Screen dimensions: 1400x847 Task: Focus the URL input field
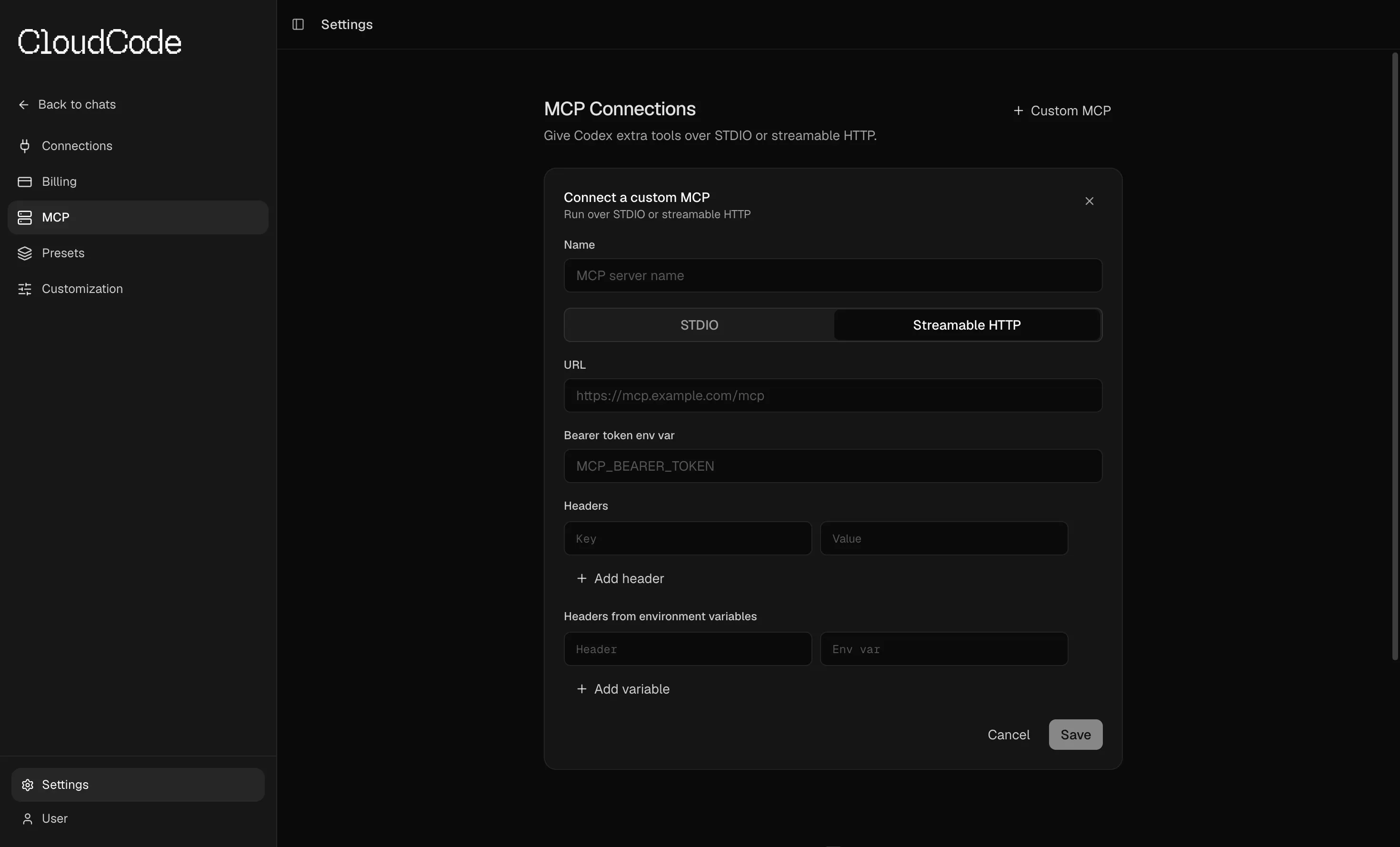[833, 396]
